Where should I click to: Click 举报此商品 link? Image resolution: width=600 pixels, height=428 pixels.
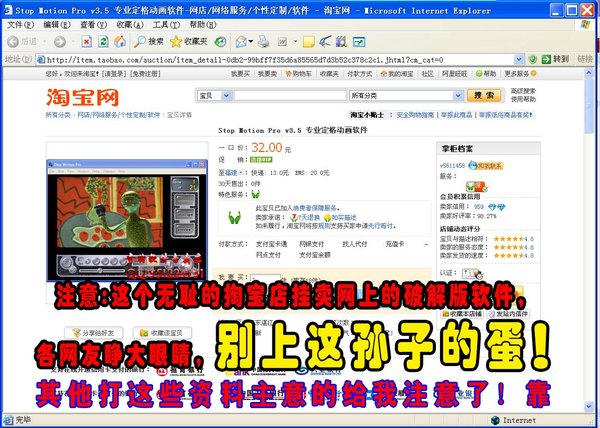(x=456, y=115)
